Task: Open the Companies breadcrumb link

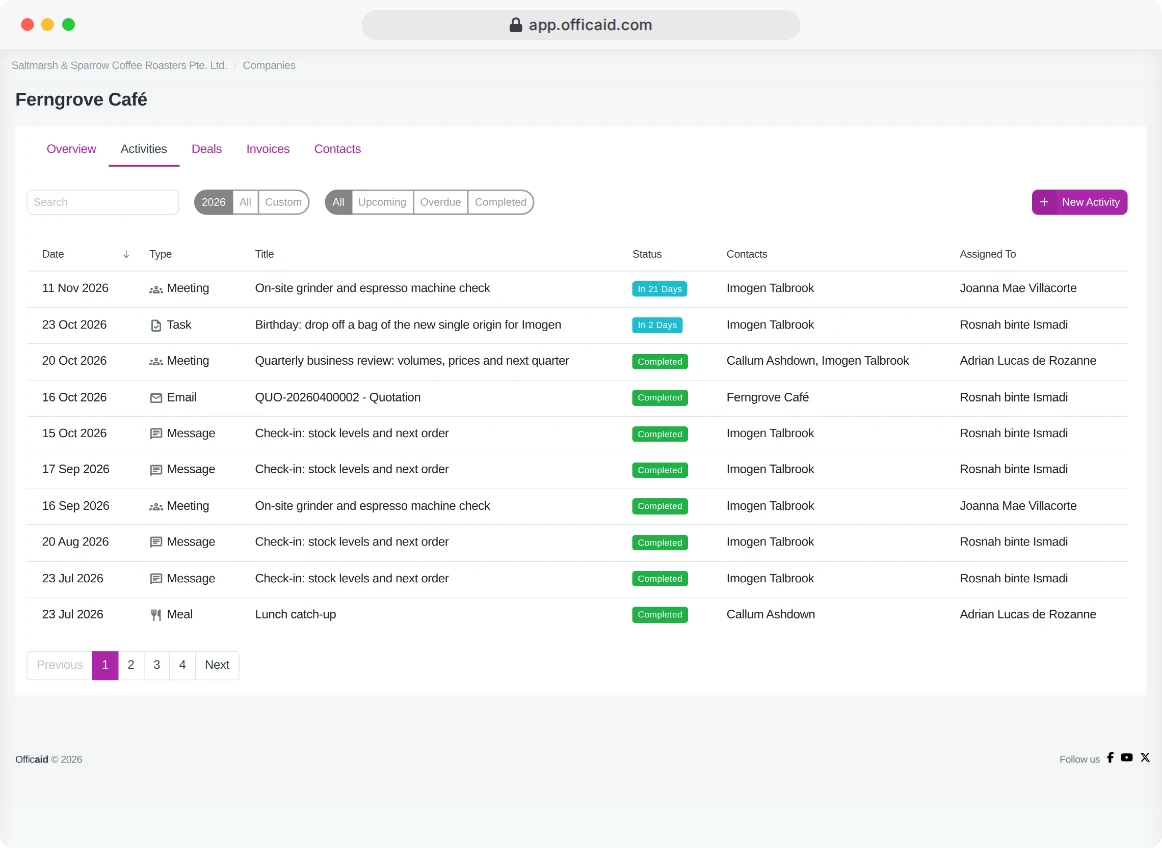Action: [x=269, y=65]
